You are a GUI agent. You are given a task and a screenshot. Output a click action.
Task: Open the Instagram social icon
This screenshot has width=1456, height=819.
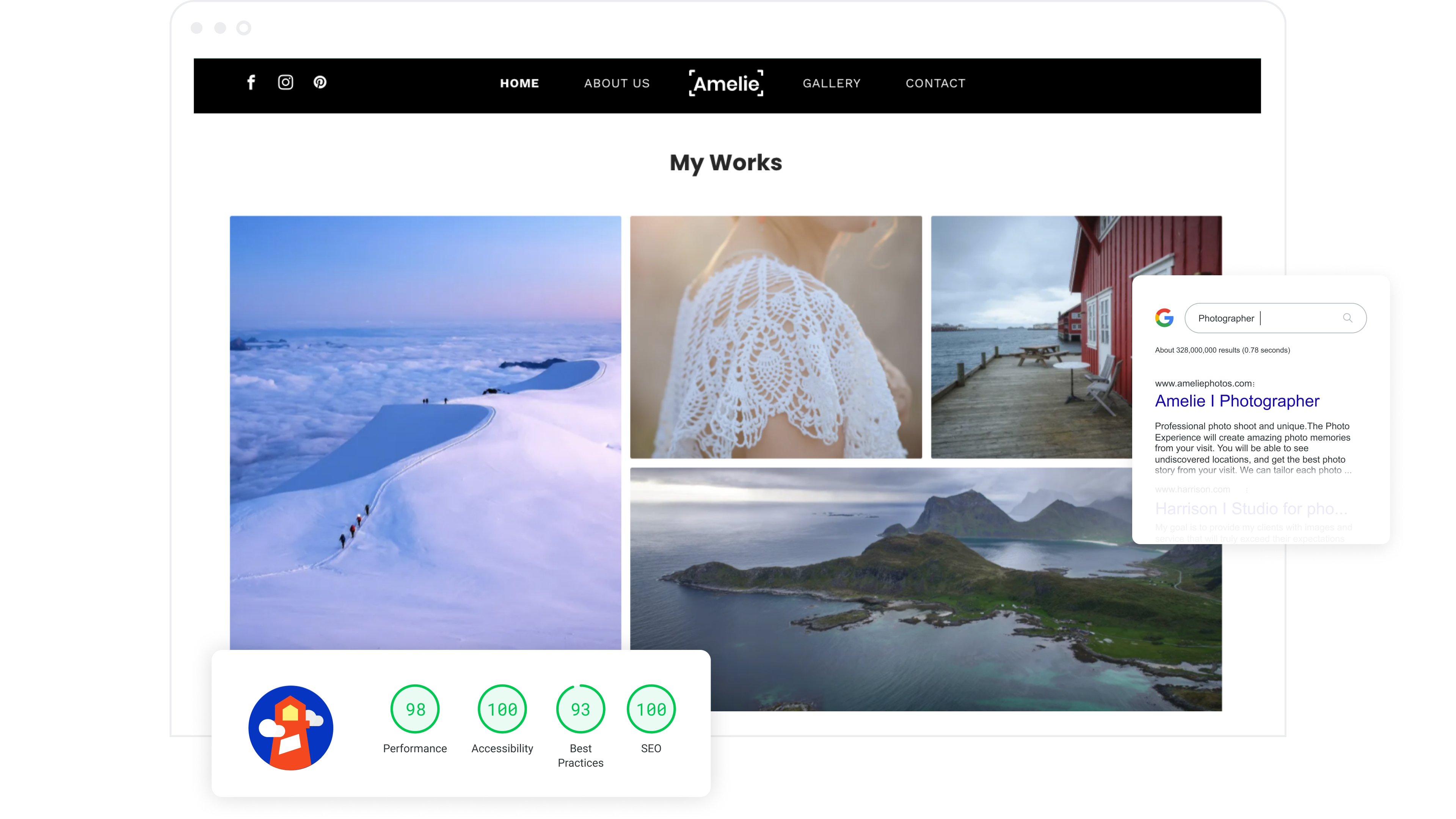point(286,83)
